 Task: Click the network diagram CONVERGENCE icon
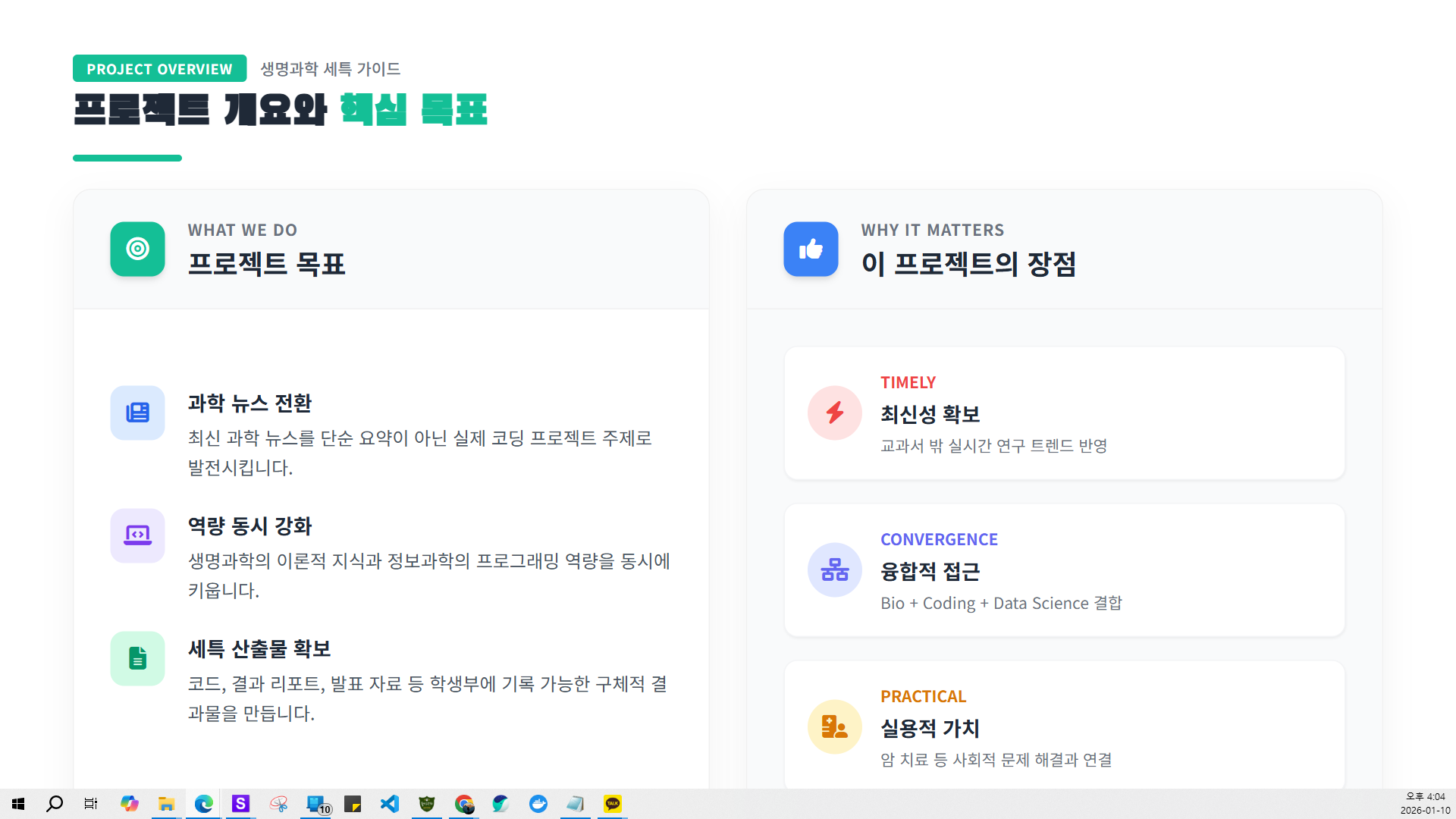pyautogui.click(x=834, y=570)
